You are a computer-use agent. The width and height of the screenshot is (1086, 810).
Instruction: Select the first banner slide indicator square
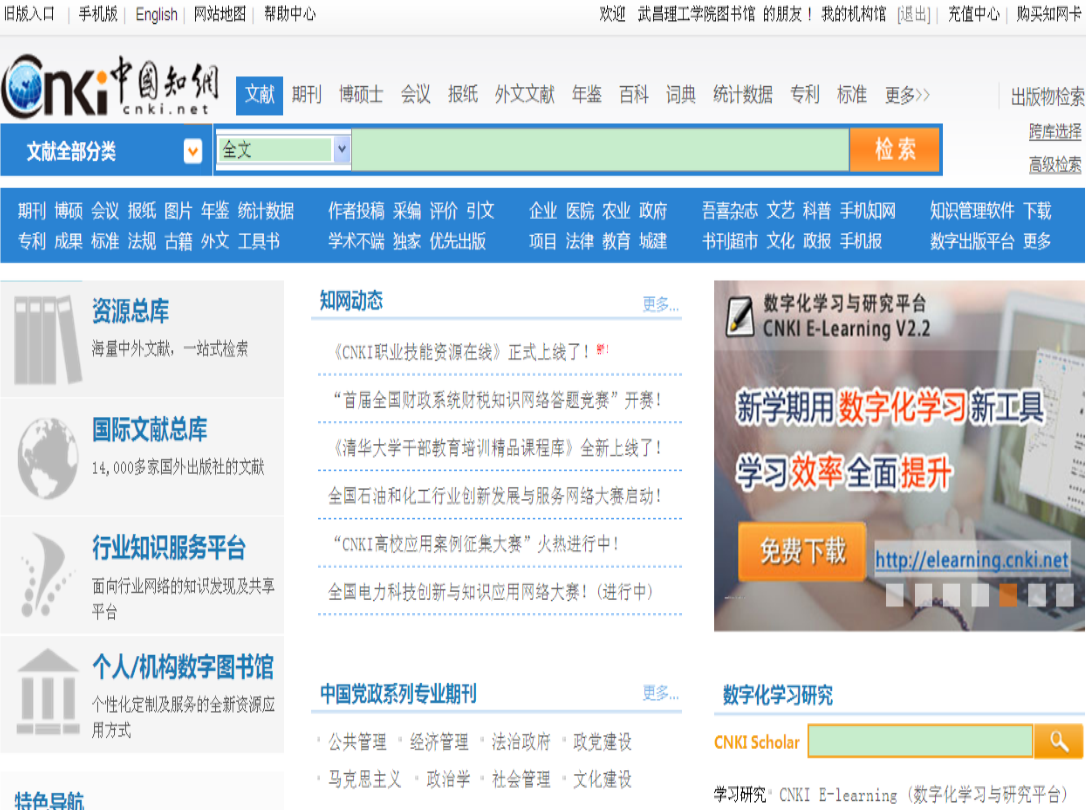click(894, 595)
